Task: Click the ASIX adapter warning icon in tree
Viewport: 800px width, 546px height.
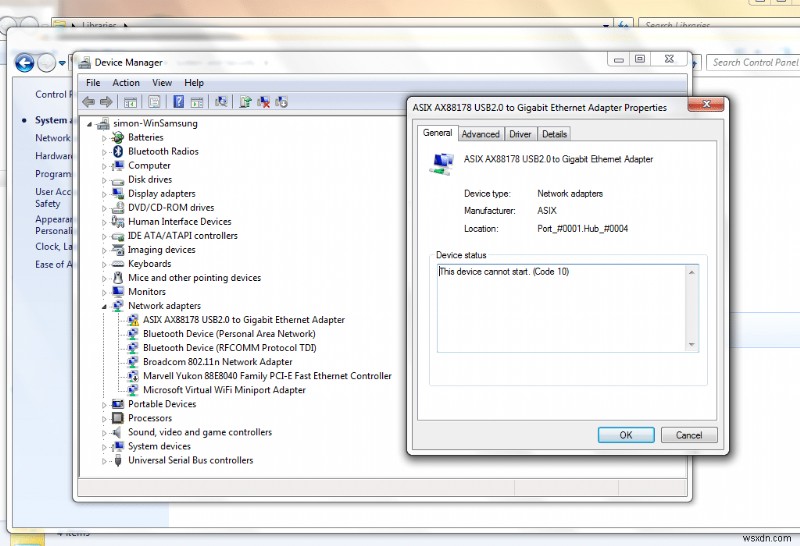Action: coord(133,320)
